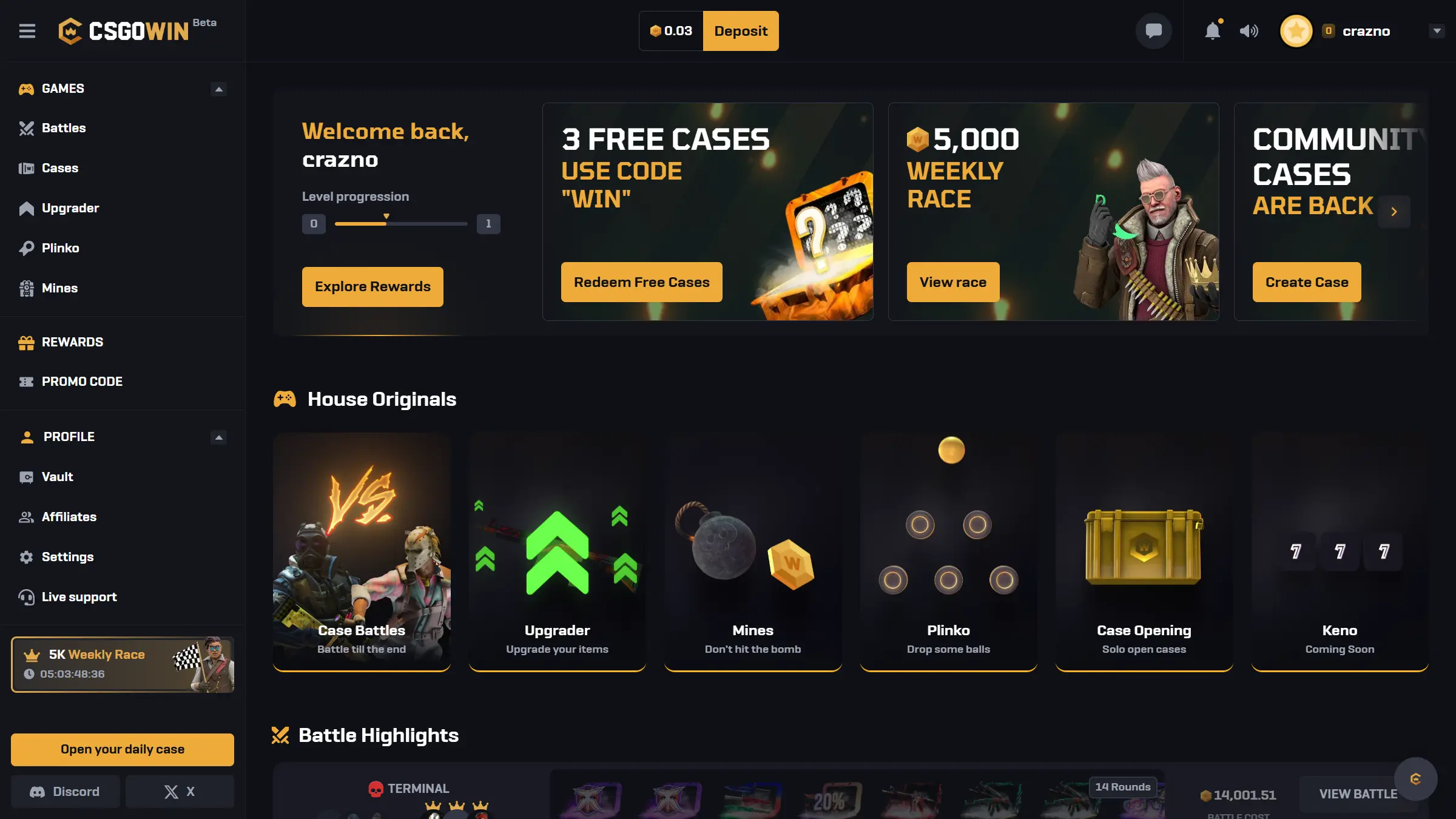Click the level progression bar

click(x=401, y=224)
